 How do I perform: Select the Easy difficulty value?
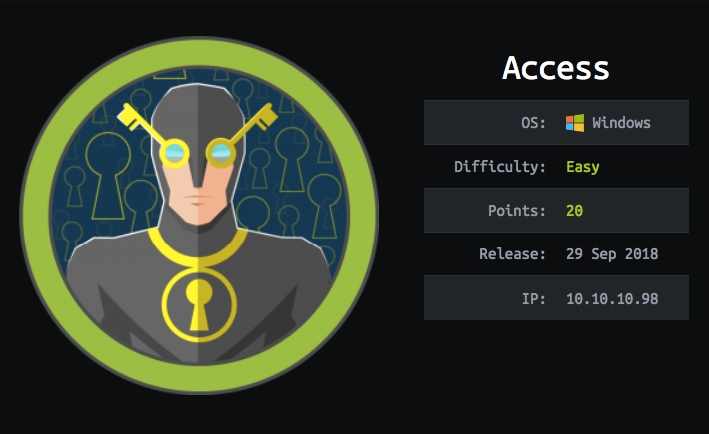pos(583,167)
